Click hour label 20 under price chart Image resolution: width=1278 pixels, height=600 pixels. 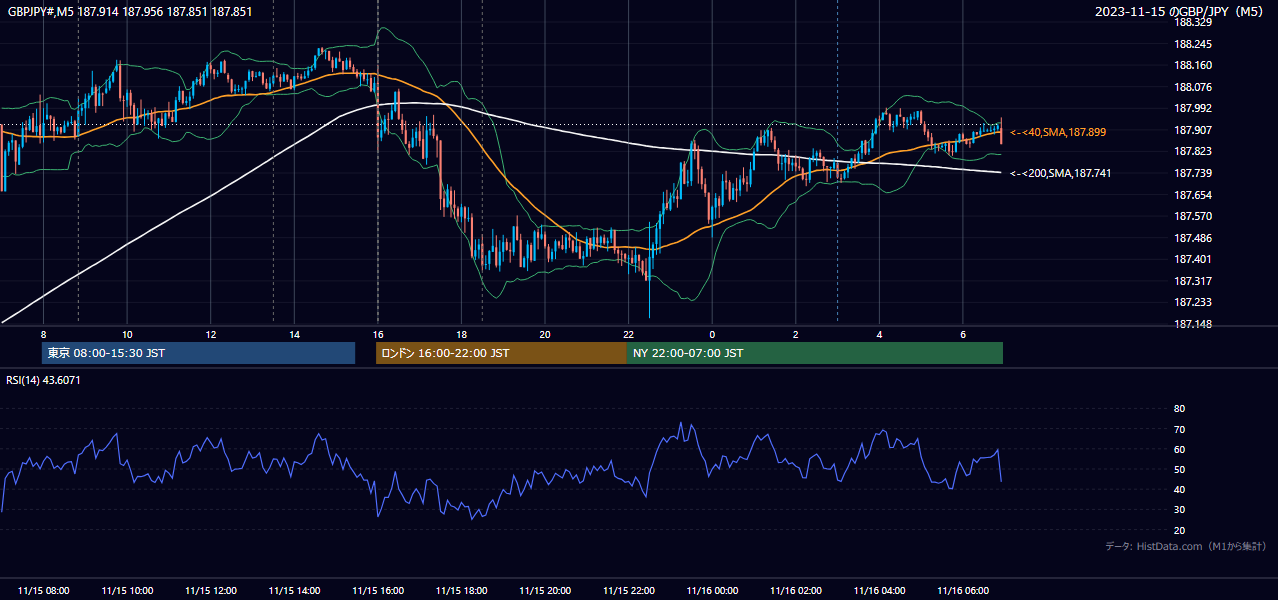point(545,334)
